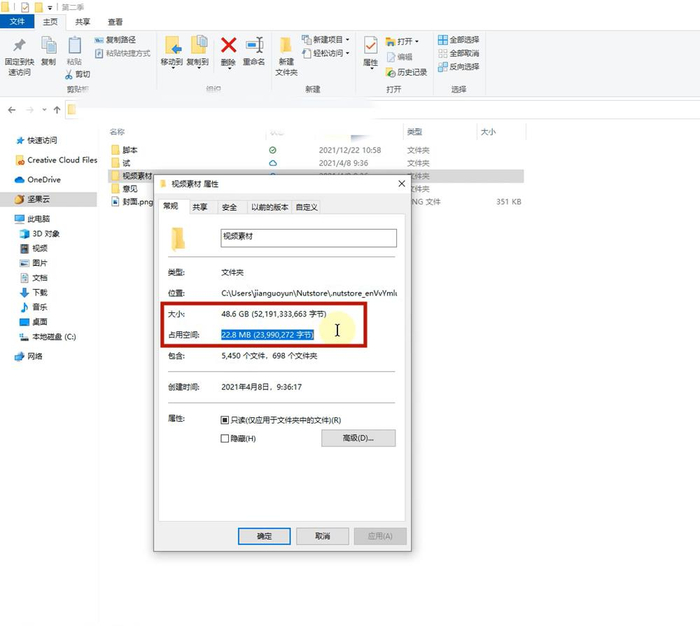Screen dimensions: 700x626
Task: Open the recent locations dropdown arrow
Action: (x=44, y=110)
